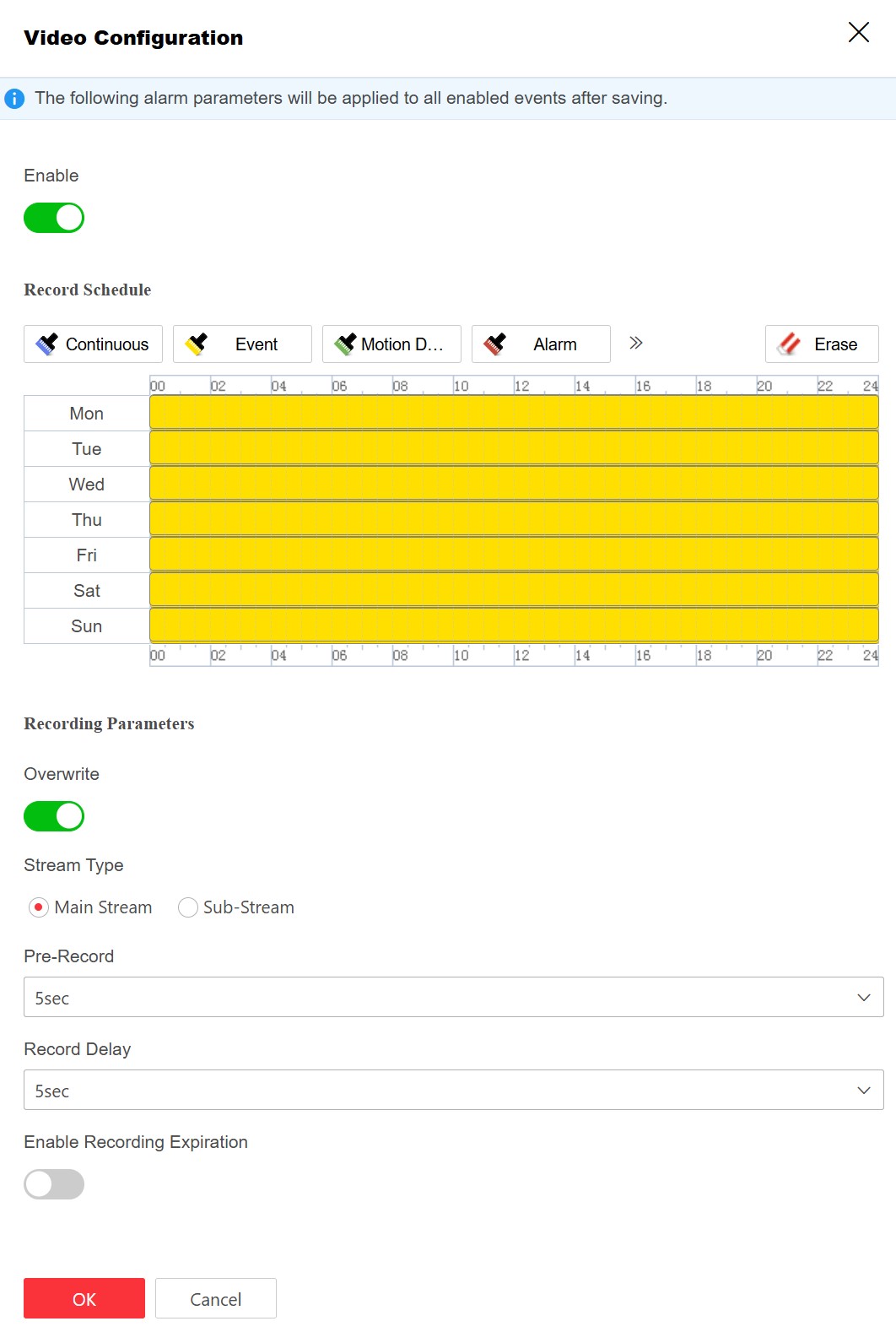Choose Sub-Stream as stream type
This screenshot has height=1332, width=896.
pyautogui.click(x=188, y=907)
